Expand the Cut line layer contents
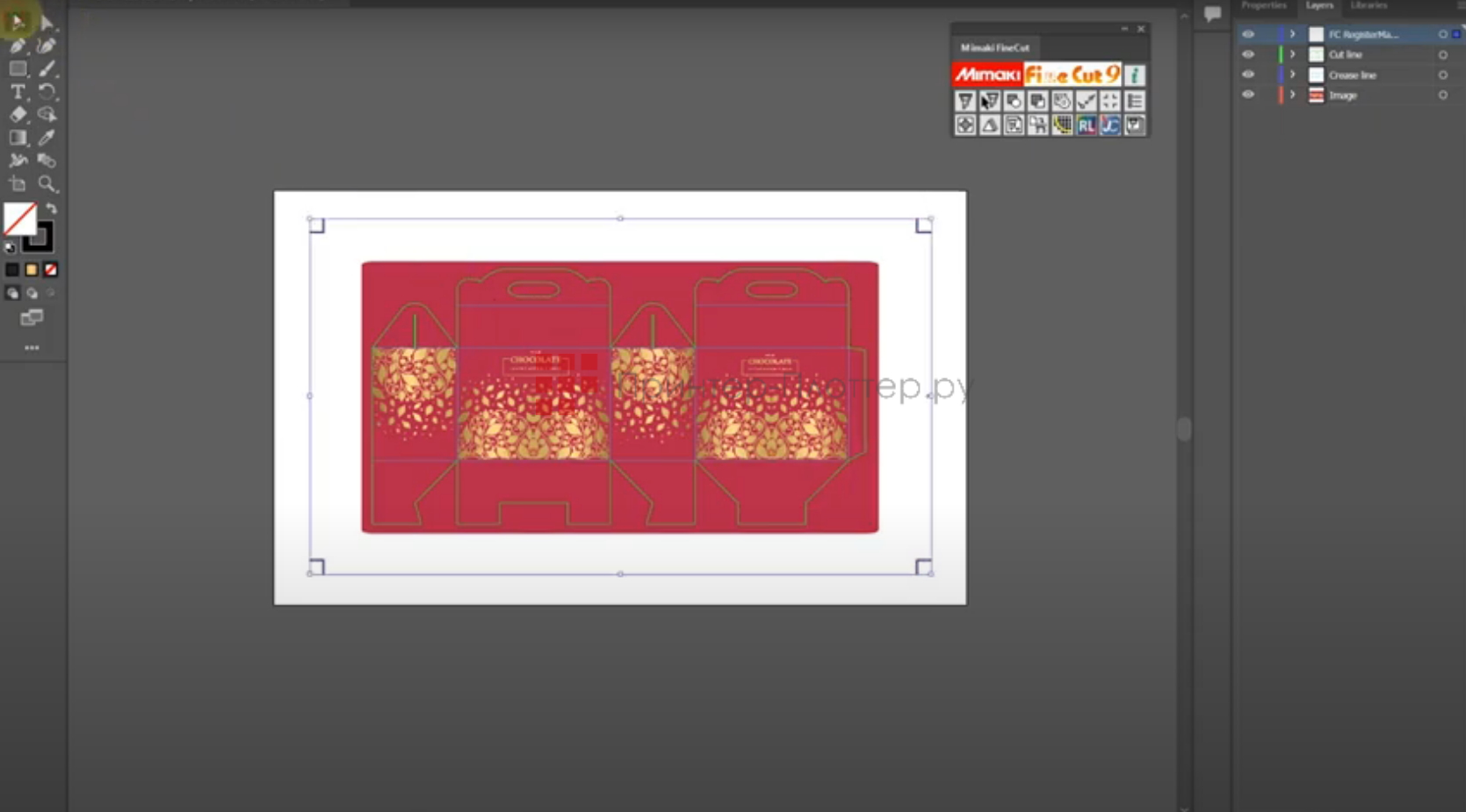 coord(1292,54)
